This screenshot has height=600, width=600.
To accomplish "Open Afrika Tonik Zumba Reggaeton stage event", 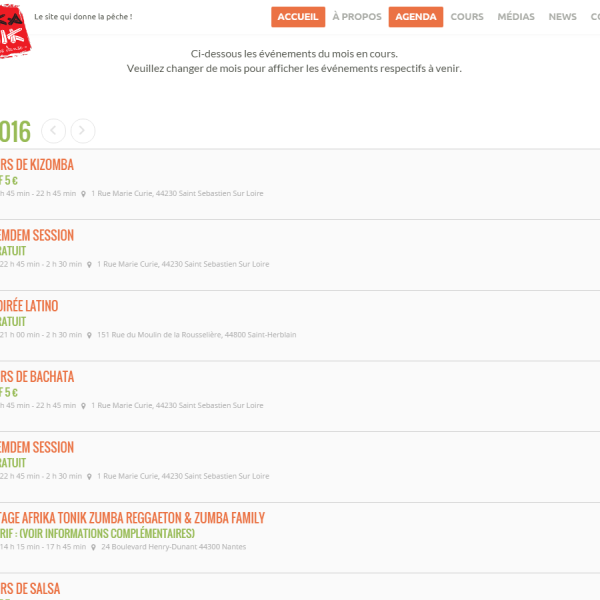I will coord(132,518).
